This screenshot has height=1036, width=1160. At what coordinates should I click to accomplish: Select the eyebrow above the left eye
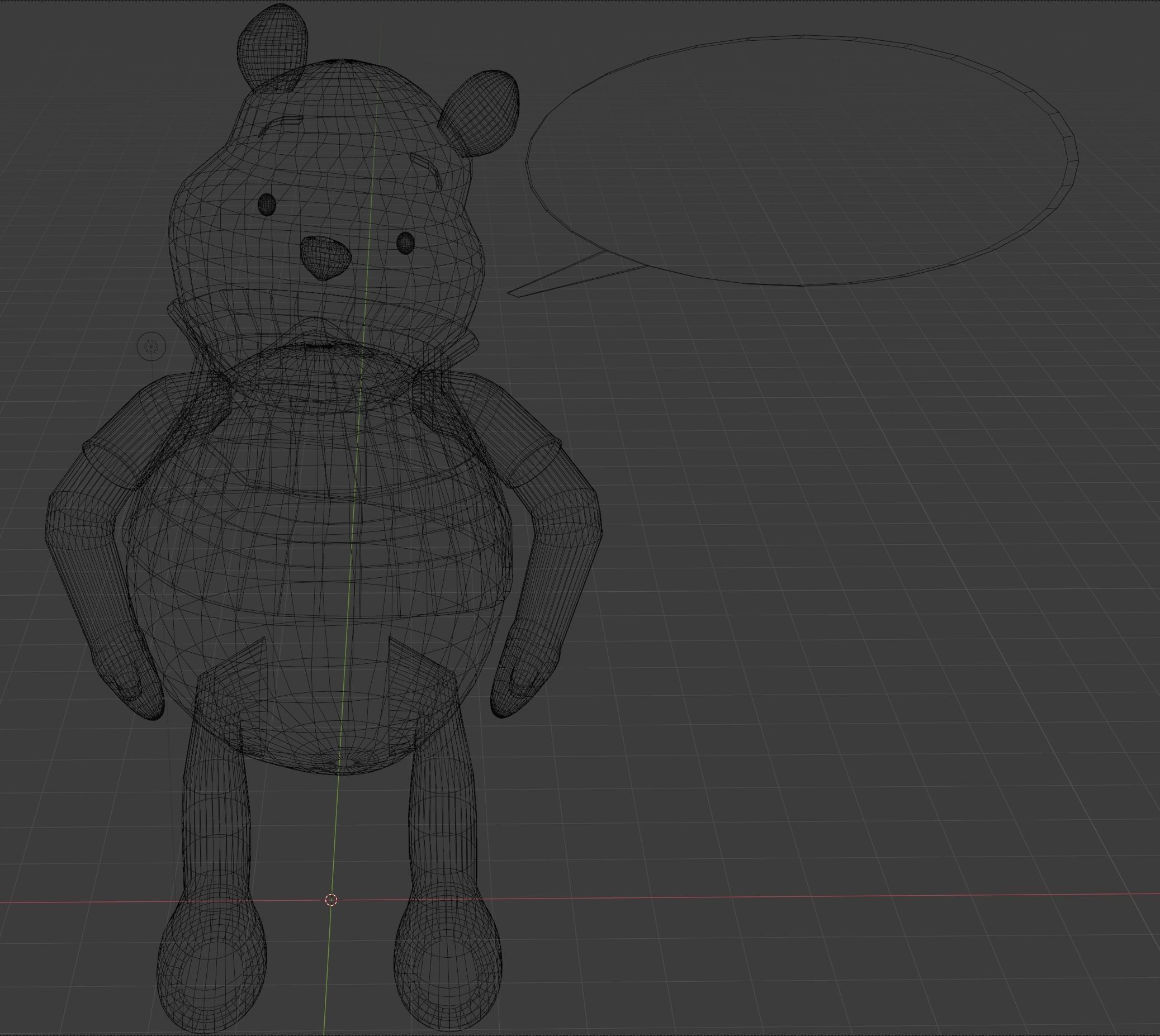(281, 125)
